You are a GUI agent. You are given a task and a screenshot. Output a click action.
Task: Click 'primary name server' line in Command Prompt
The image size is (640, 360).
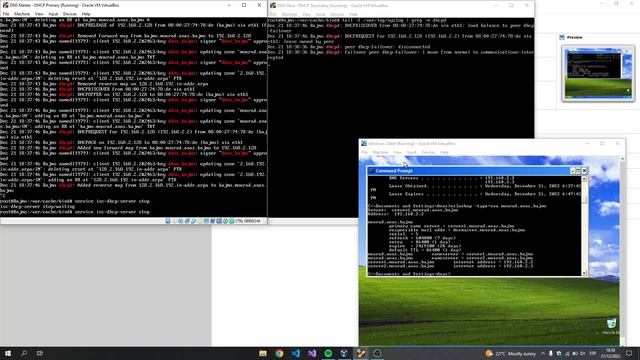[451, 226]
